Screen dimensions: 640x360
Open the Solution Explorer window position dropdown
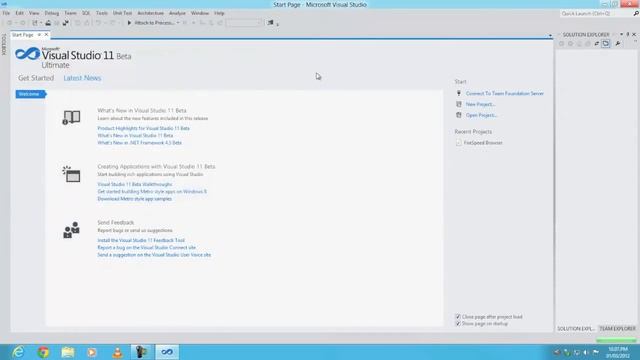pos(621,35)
